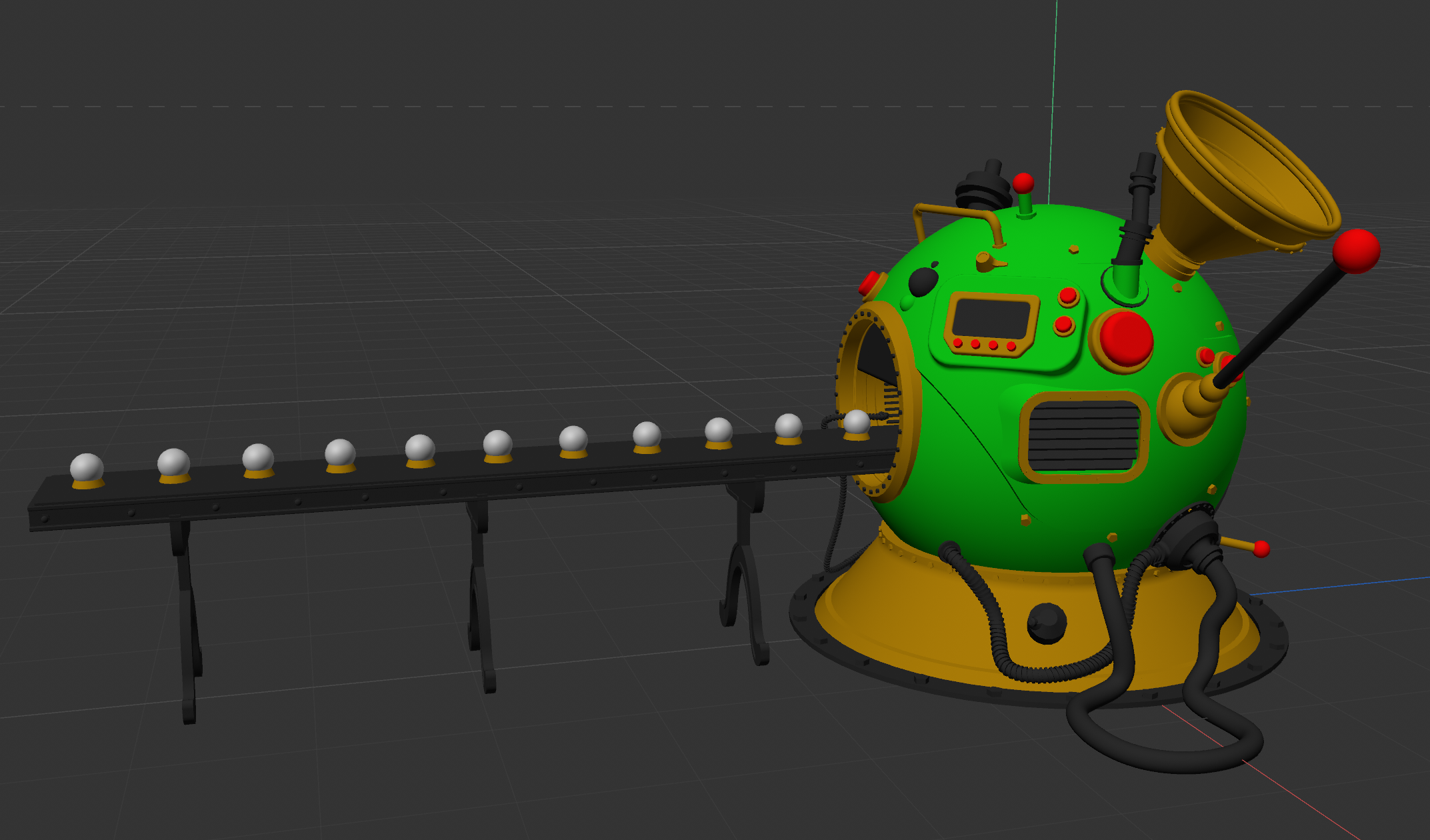The height and width of the screenshot is (840, 1430).
Task: Click the leftmost silver ball on conveyor
Action: point(87,467)
